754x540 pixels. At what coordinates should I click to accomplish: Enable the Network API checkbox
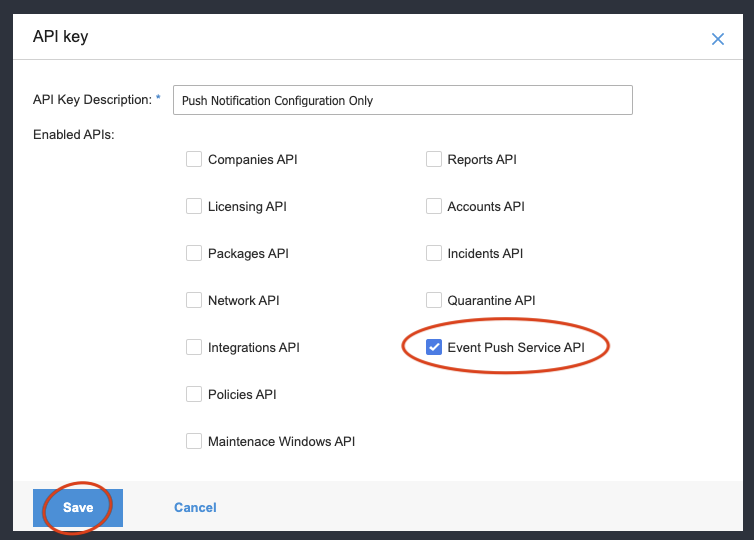tap(194, 300)
